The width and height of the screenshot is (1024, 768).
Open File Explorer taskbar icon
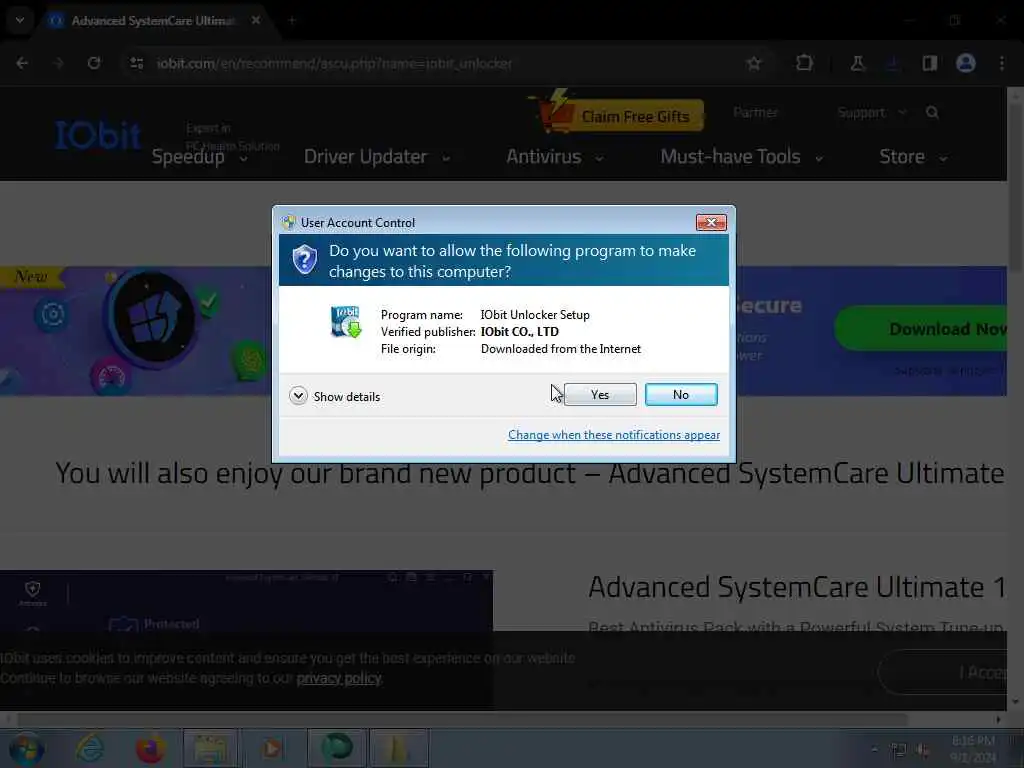click(x=210, y=748)
